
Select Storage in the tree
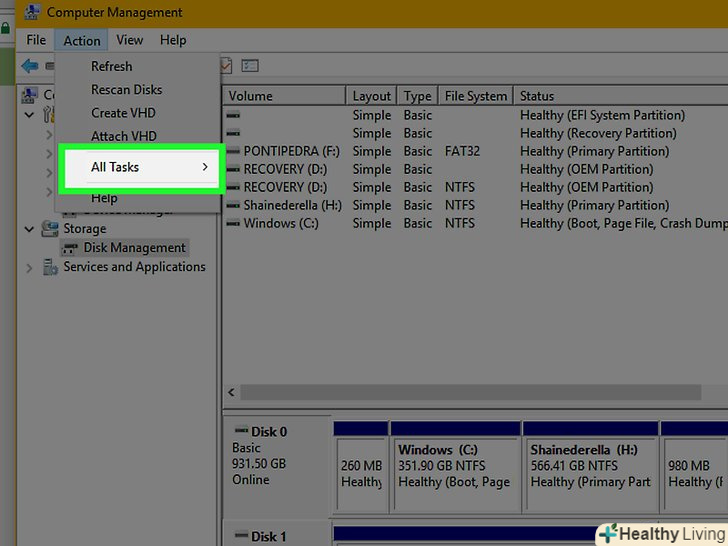[x=84, y=229]
